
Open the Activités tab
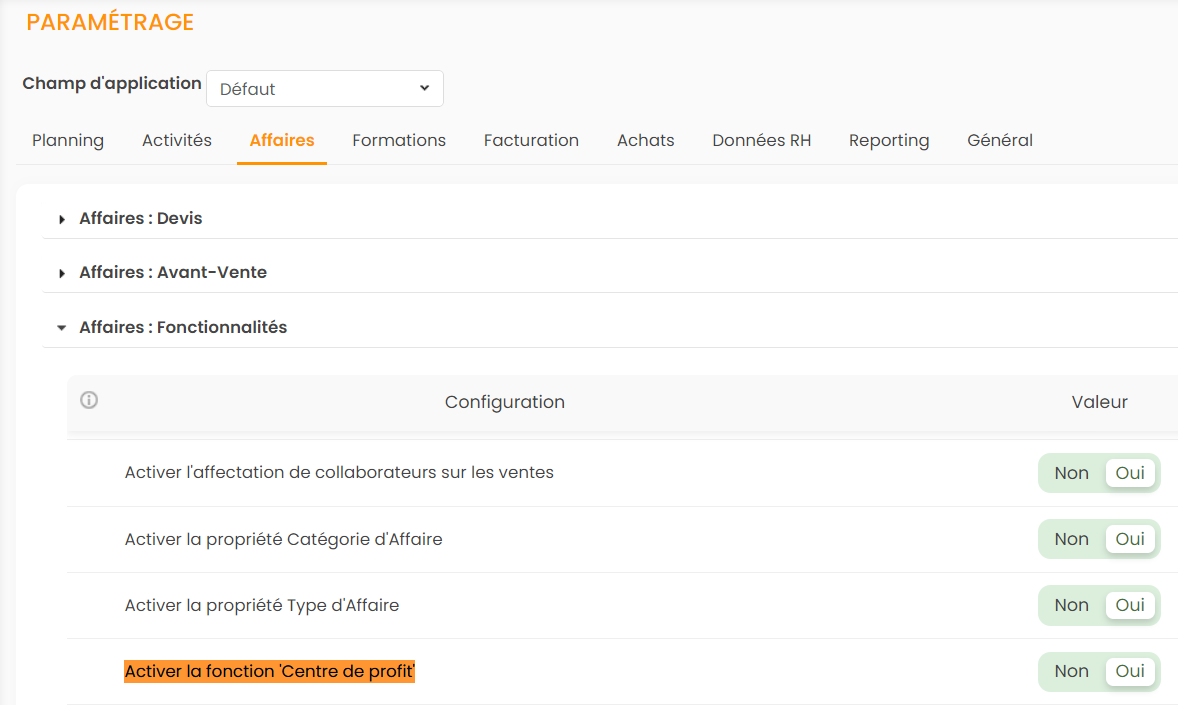pos(177,141)
